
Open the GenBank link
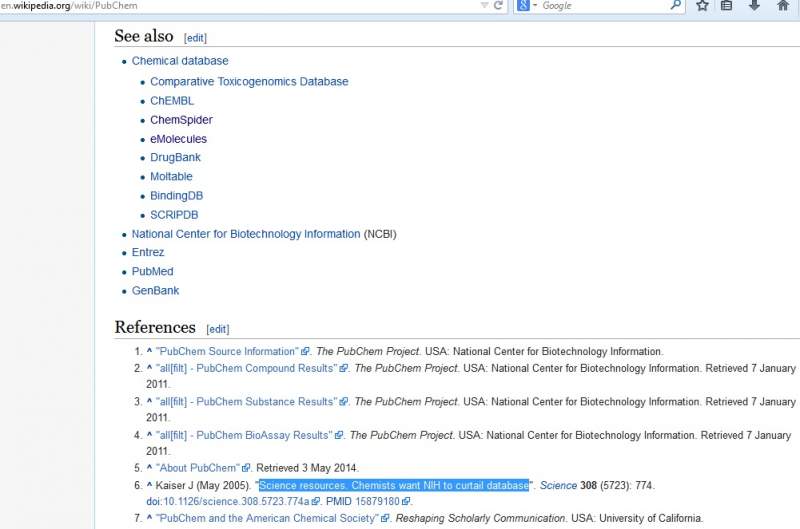tap(155, 291)
